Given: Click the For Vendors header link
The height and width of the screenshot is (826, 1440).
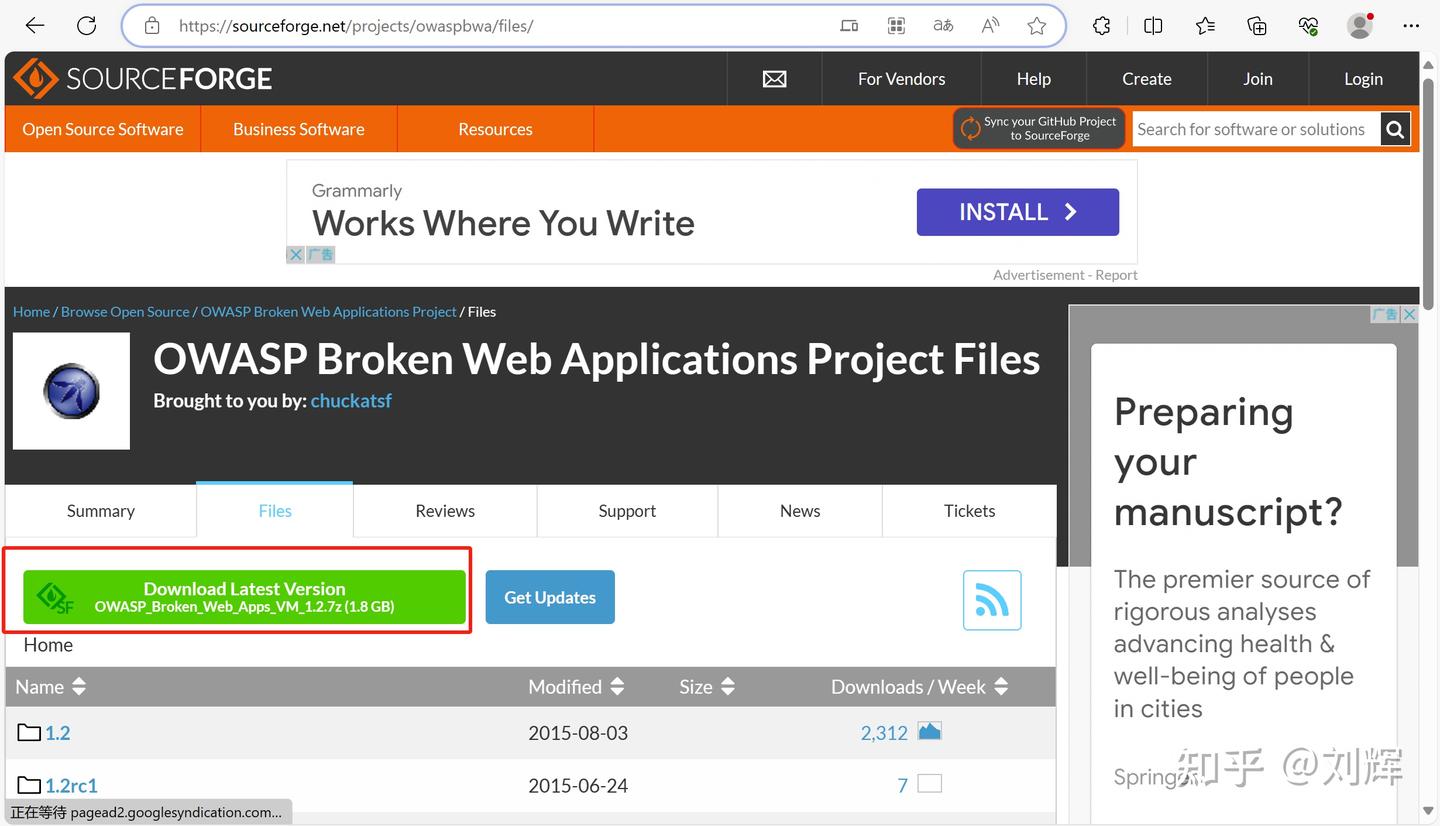Looking at the screenshot, I should [901, 79].
